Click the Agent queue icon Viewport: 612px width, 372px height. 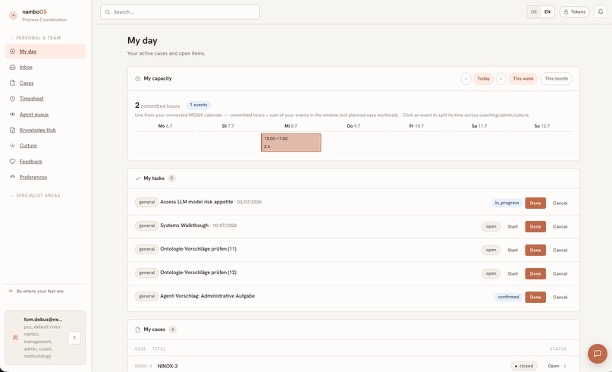(x=12, y=114)
